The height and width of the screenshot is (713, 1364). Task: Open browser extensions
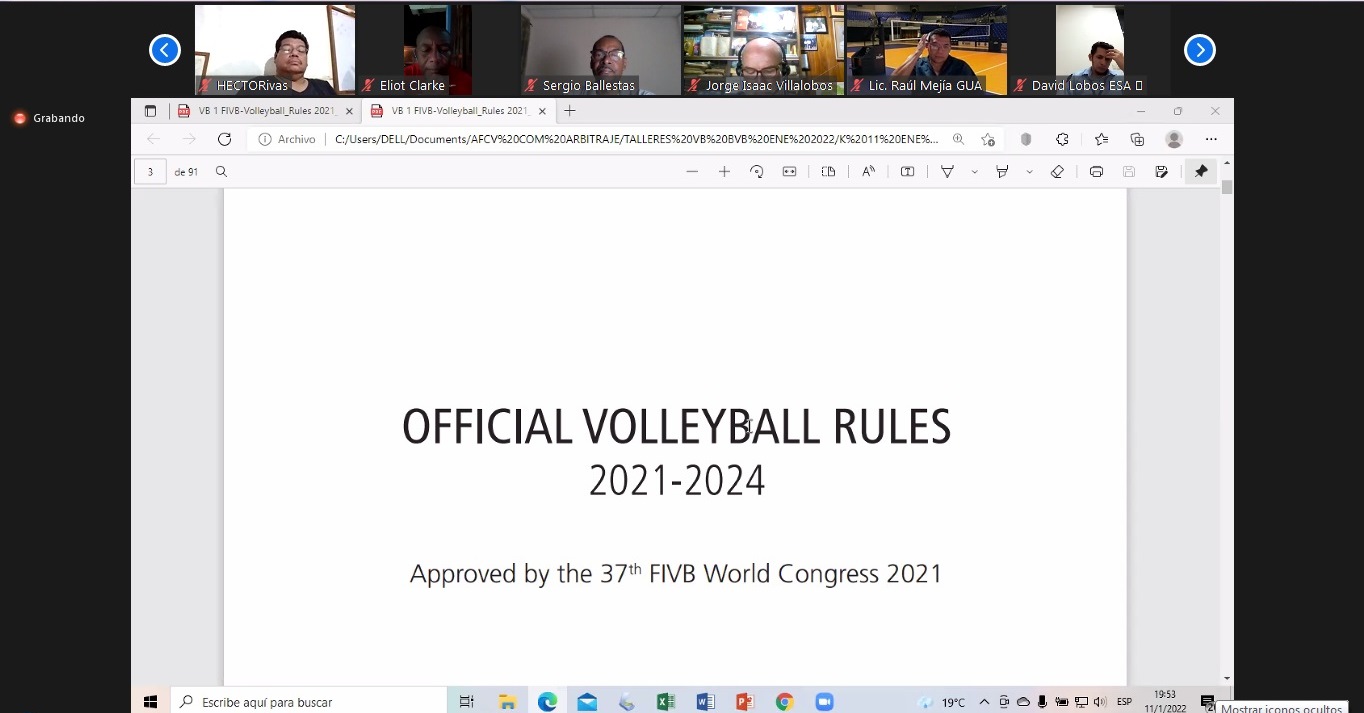[1062, 139]
